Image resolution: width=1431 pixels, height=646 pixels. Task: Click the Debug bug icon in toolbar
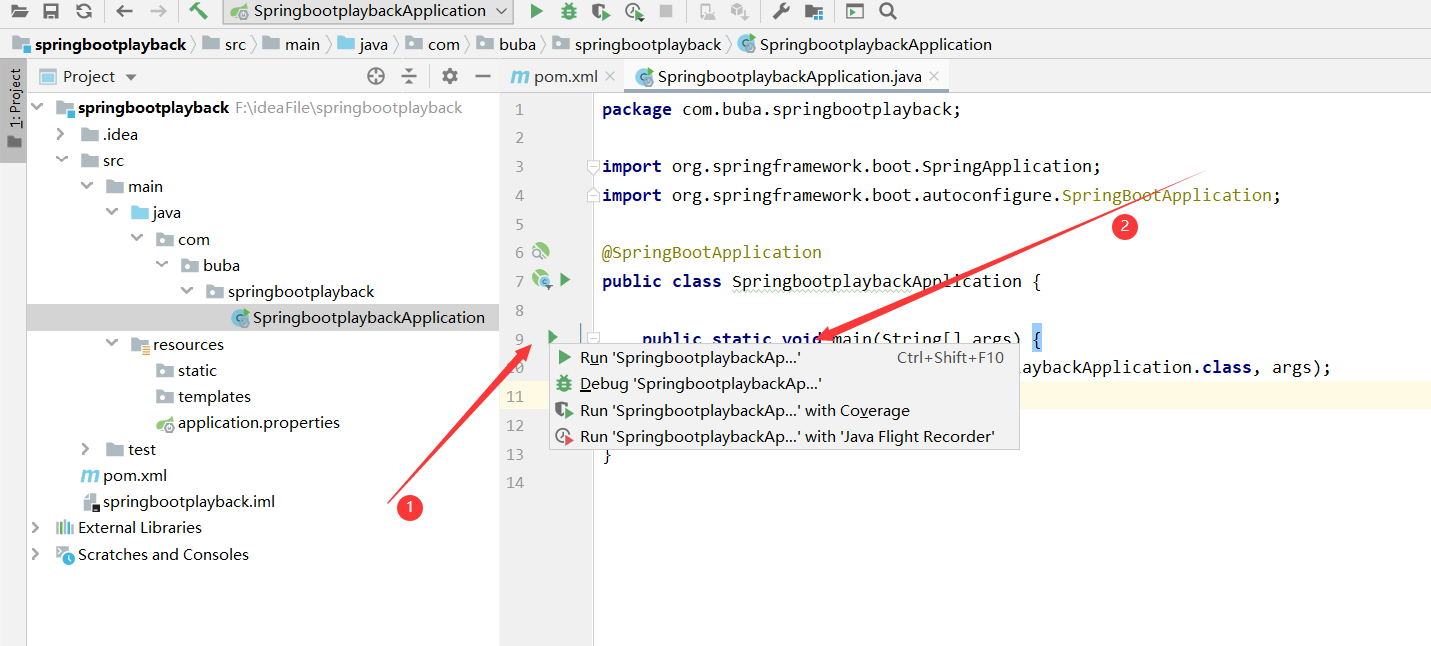click(x=569, y=11)
